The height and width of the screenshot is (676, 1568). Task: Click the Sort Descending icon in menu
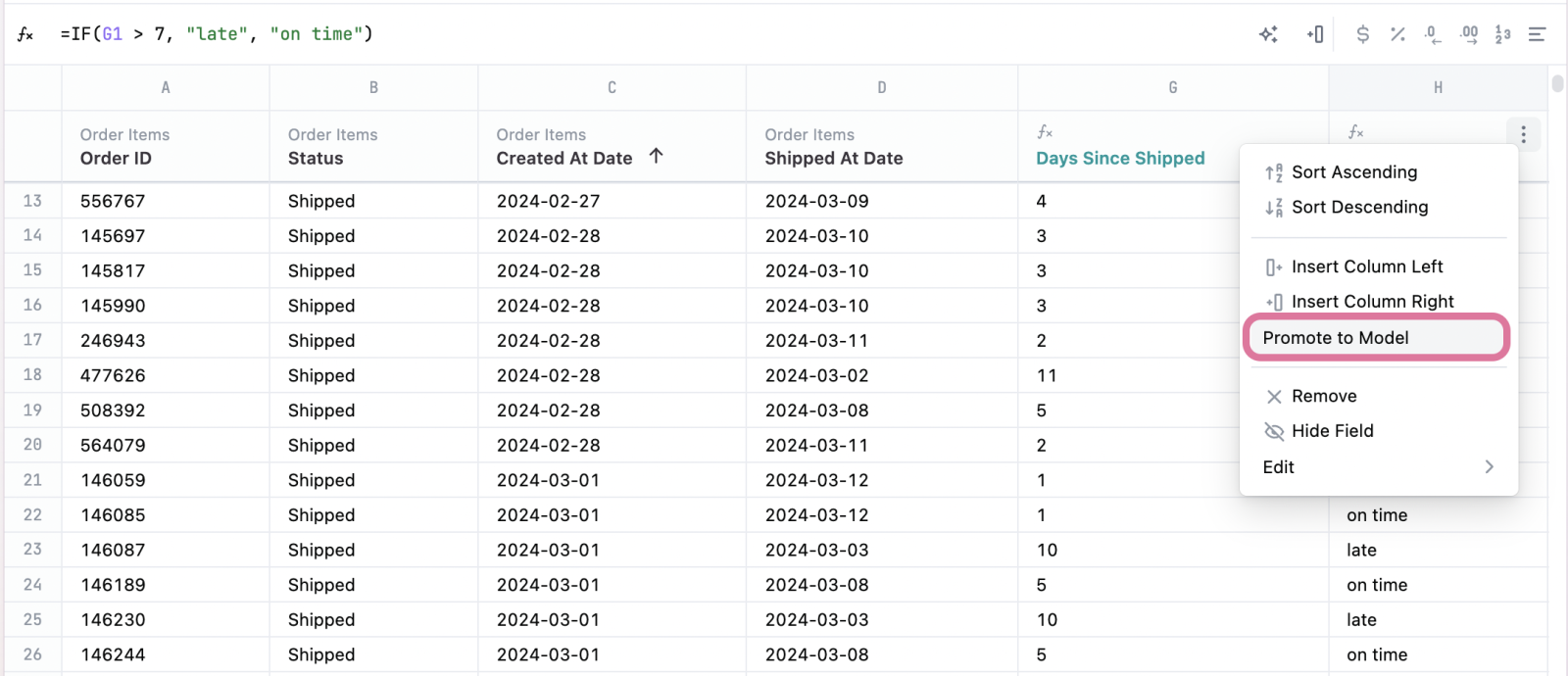pos(1274,208)
